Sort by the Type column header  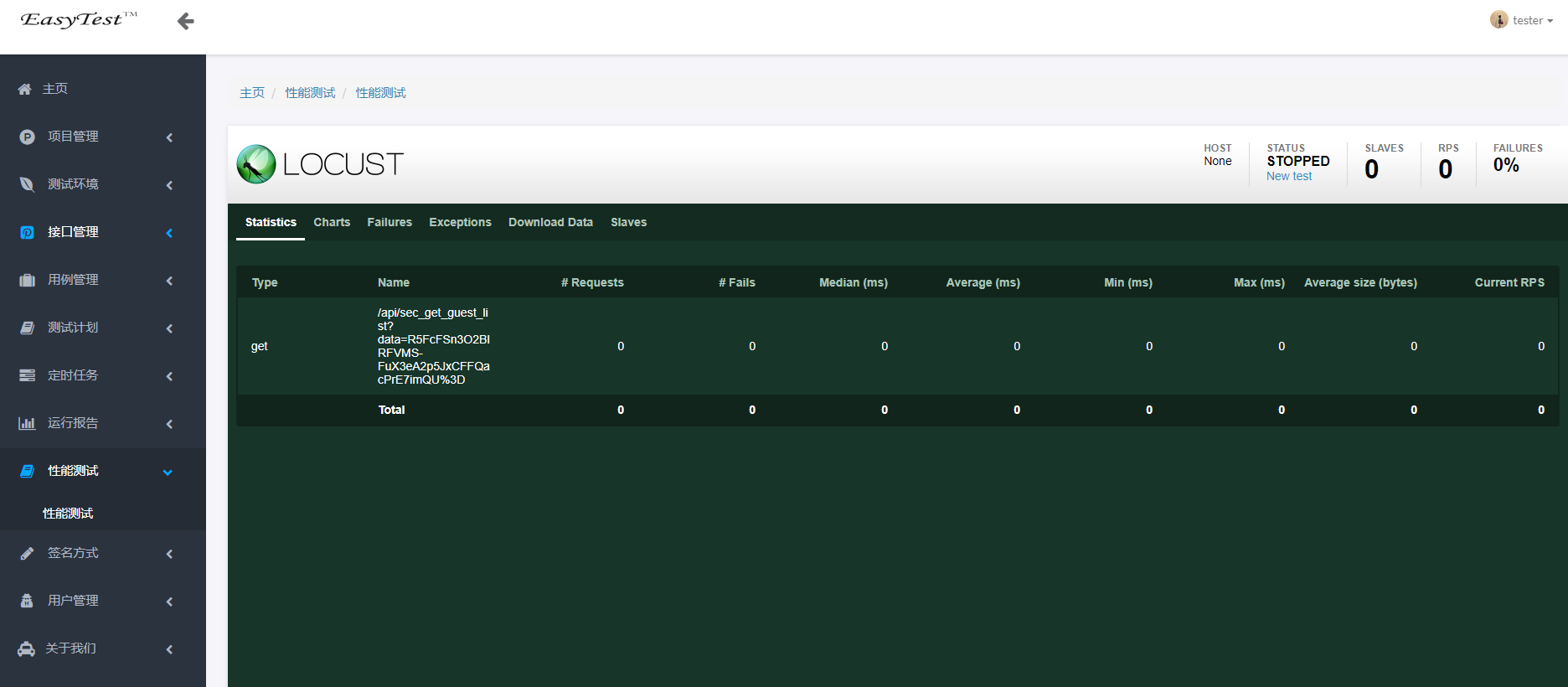[265, 282]
